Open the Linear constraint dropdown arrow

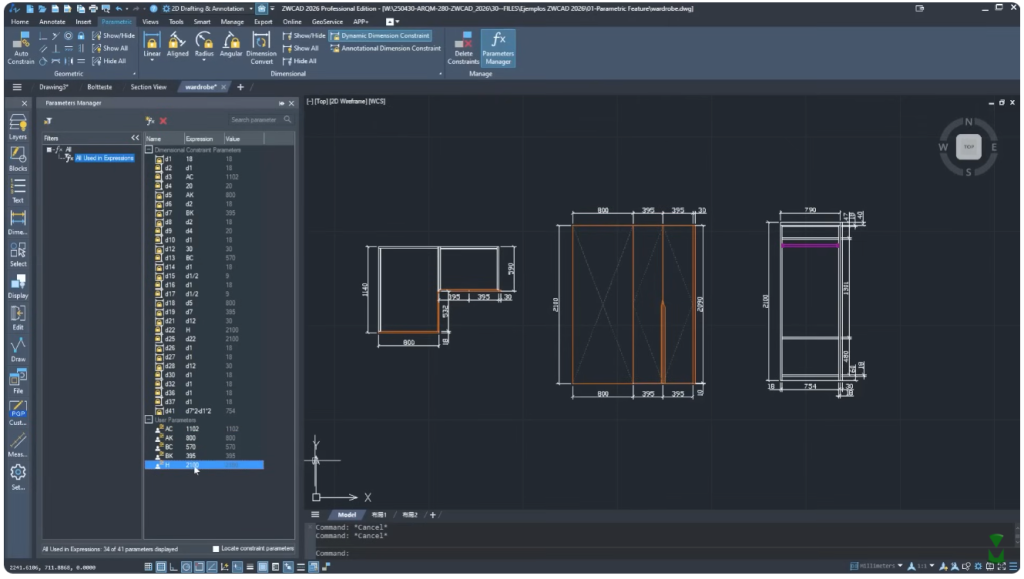(152, 61)
